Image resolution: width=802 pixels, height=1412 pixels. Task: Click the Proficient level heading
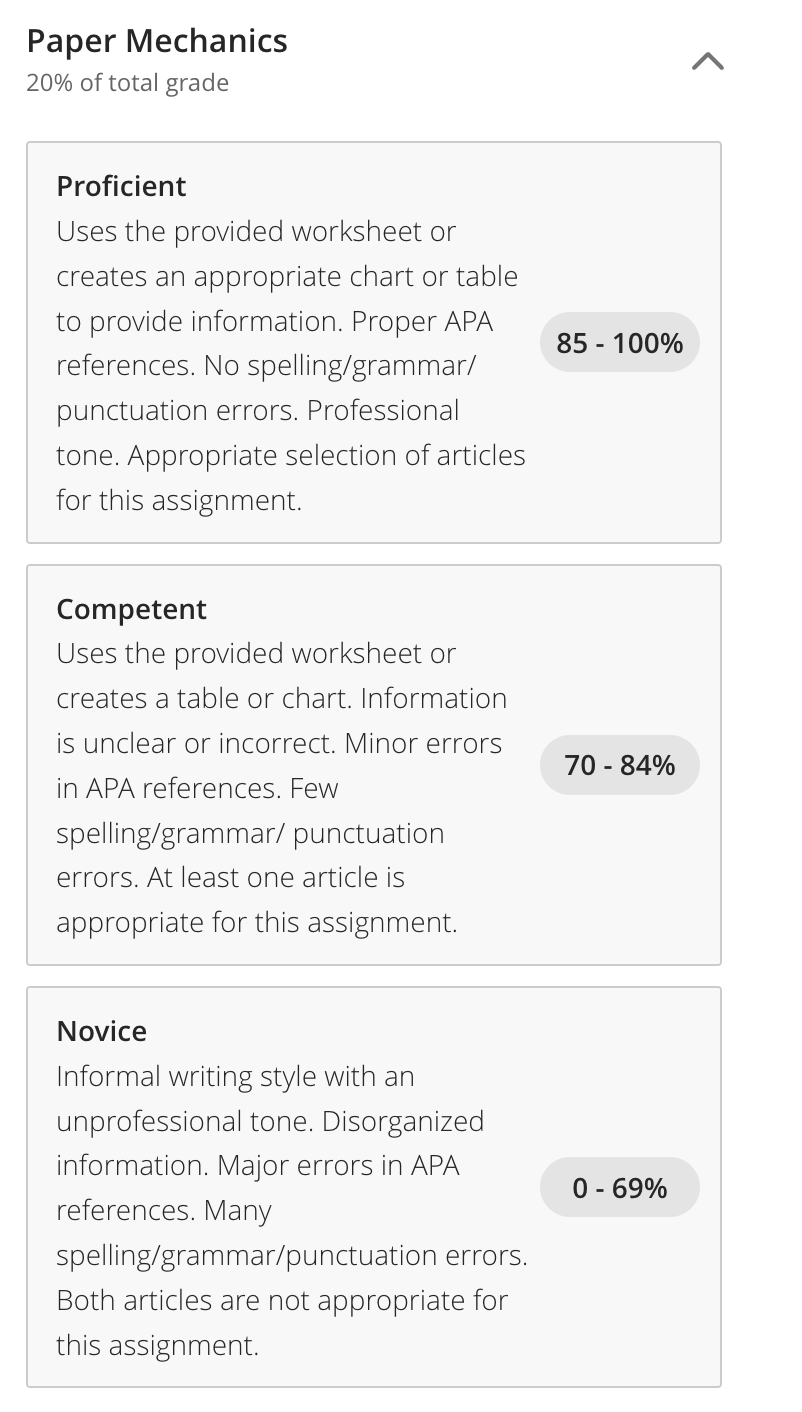(x=121, y=186)
